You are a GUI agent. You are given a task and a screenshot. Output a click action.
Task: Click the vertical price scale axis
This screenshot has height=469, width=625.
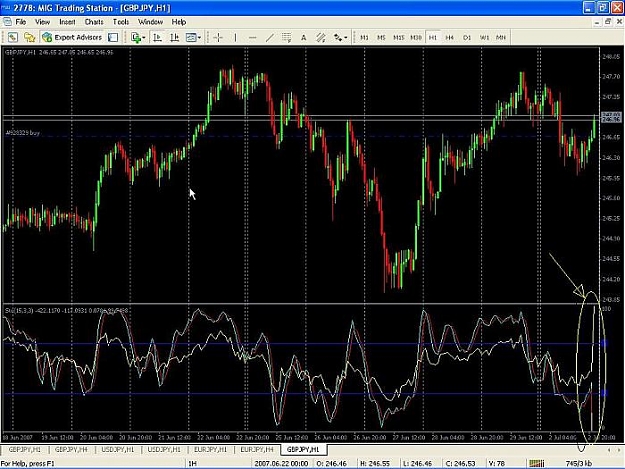click(x=611, y=175)
